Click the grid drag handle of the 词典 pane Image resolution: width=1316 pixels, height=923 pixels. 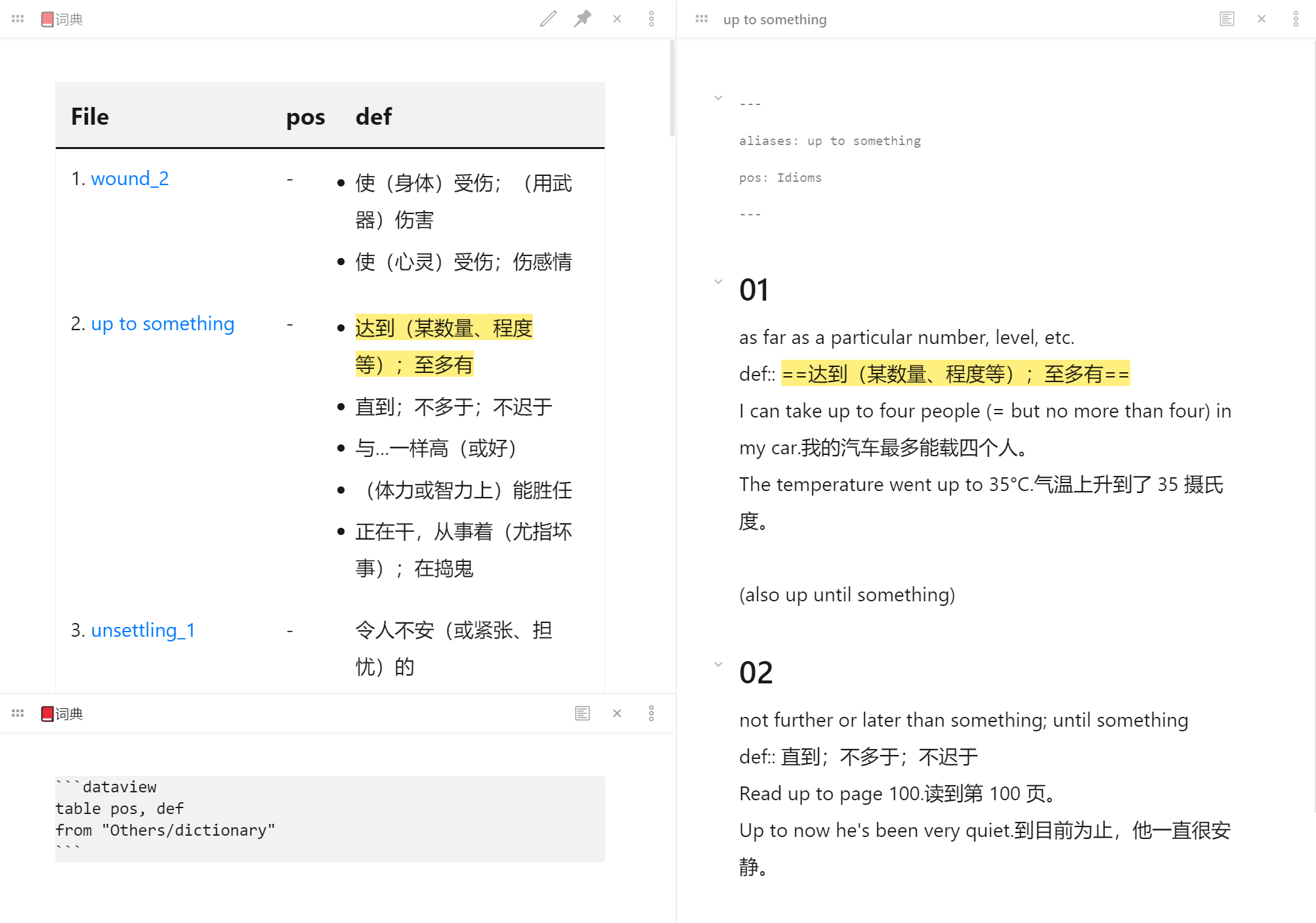18,18
